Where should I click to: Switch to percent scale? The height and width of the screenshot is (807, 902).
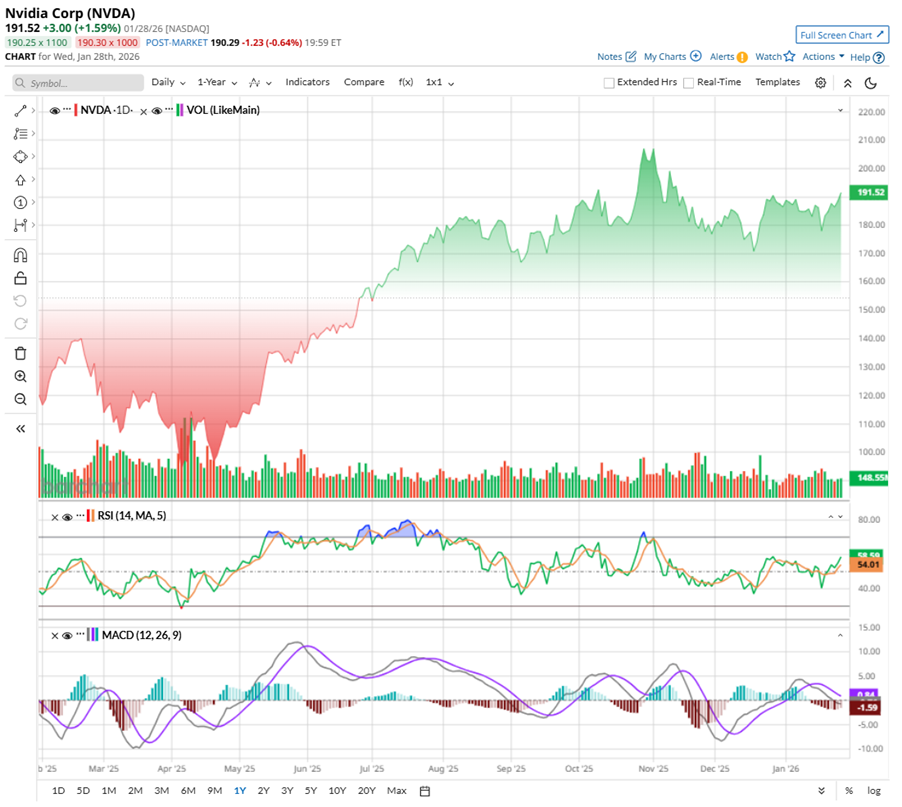click(849, 791)
